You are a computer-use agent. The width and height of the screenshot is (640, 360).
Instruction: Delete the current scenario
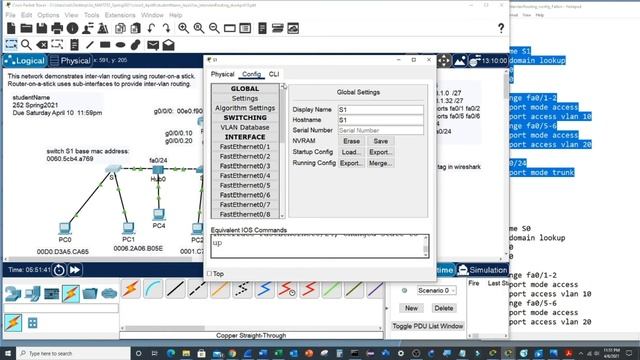(x=444, y=308)
